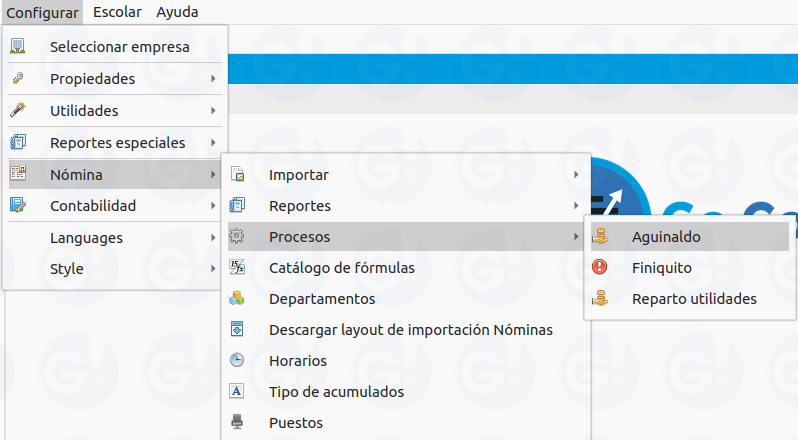The image size is (798, 440).
Task: Expand the Reportes submenu arrow in Nómina
Action: click(576, 206)
